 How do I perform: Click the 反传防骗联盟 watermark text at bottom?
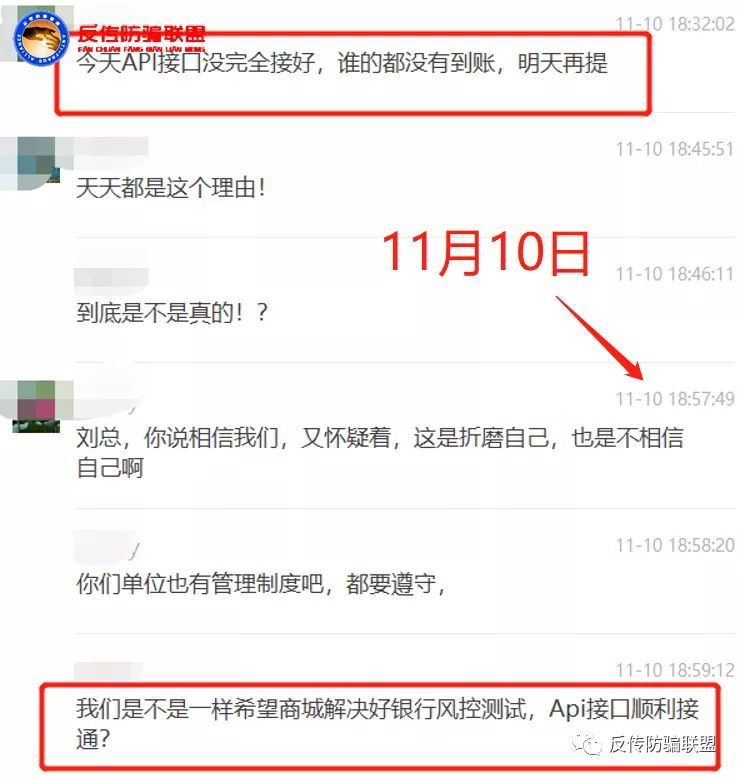(663, 744)
